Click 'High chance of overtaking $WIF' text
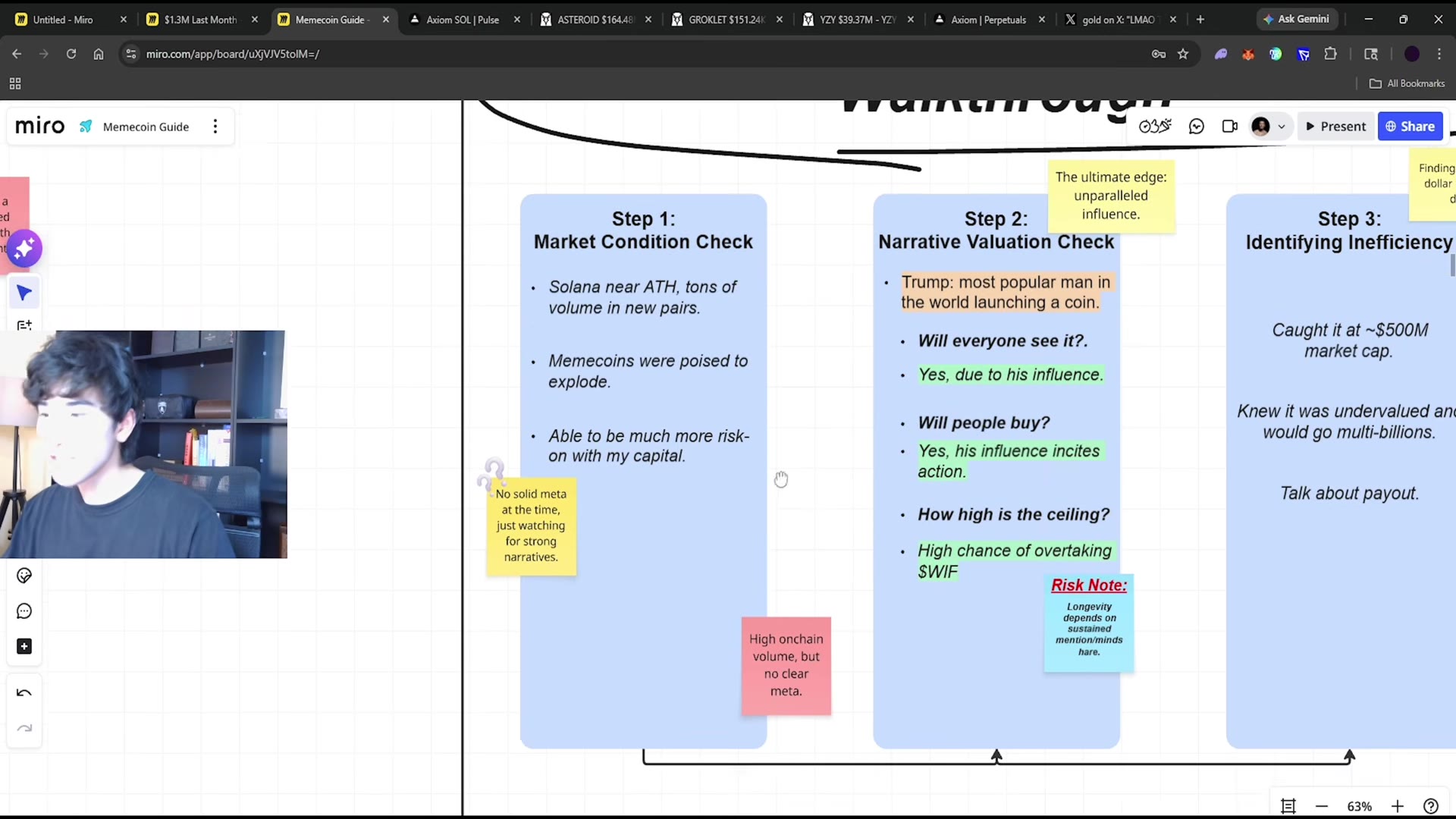1456x819 pixels. pyautogui.click(x=1015, y=561)
